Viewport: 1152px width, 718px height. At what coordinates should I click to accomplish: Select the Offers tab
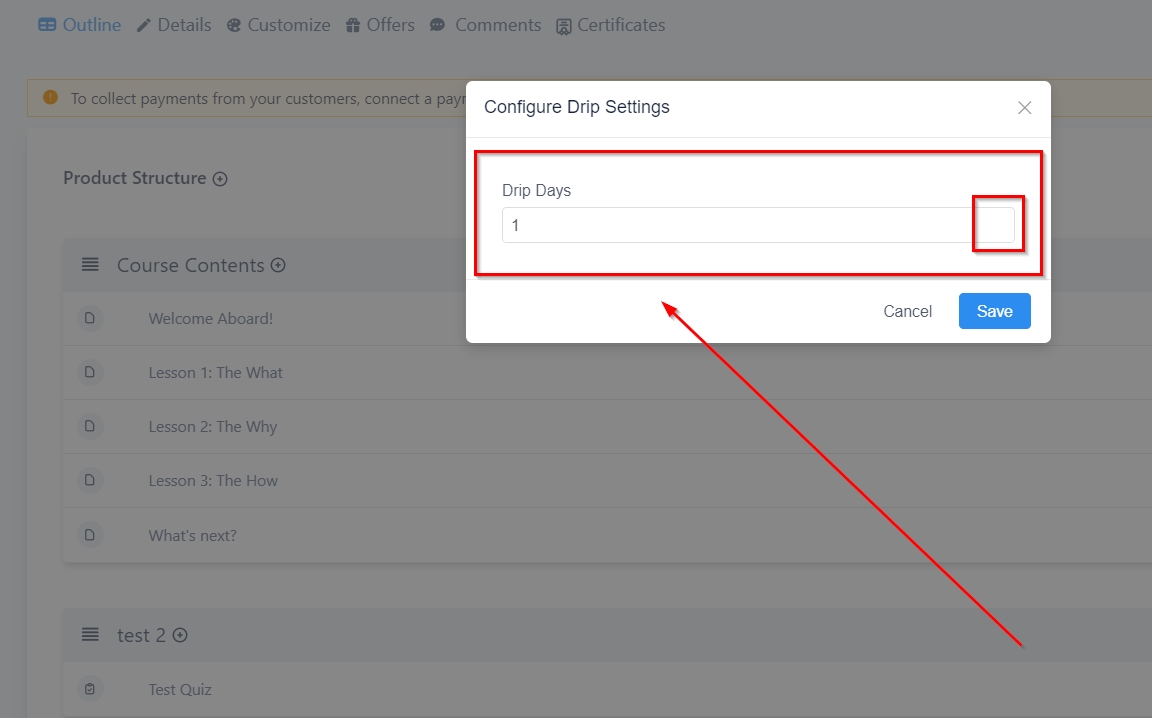coord(380,25)
